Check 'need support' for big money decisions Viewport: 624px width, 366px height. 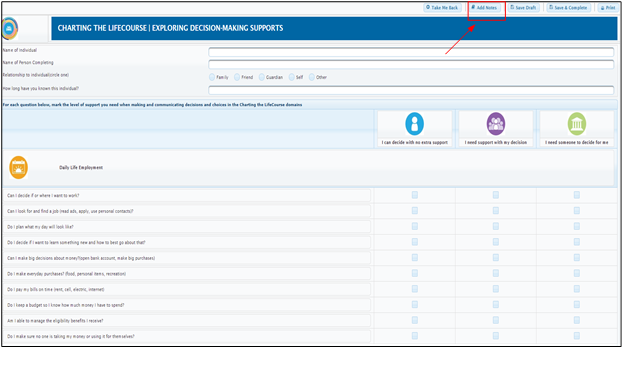tap(496, 257)
